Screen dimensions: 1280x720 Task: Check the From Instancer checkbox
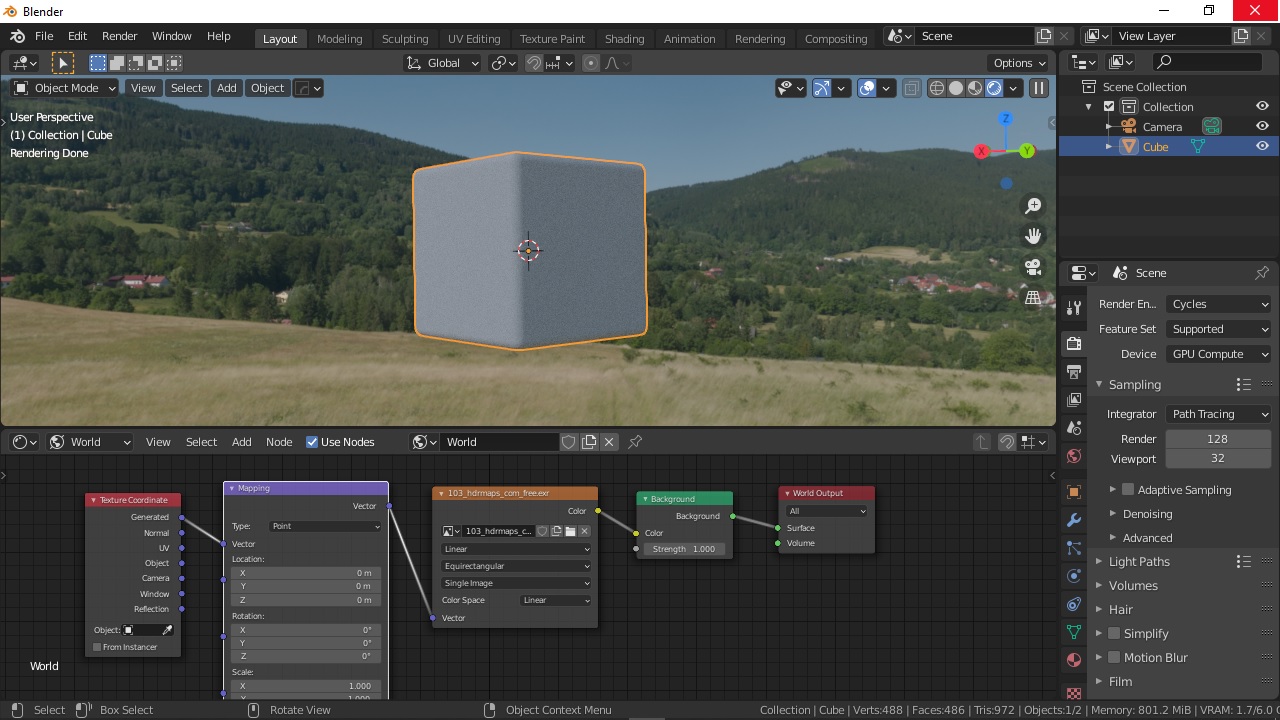click(97, 647)
